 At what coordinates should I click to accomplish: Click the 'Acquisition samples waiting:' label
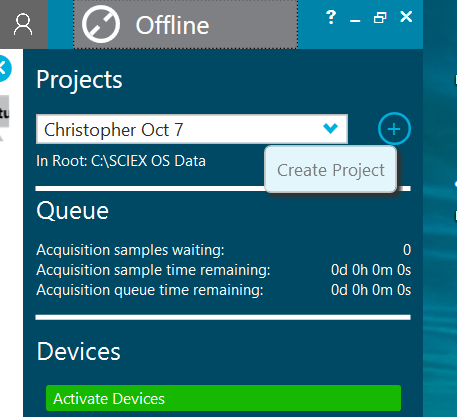point(130,250)
